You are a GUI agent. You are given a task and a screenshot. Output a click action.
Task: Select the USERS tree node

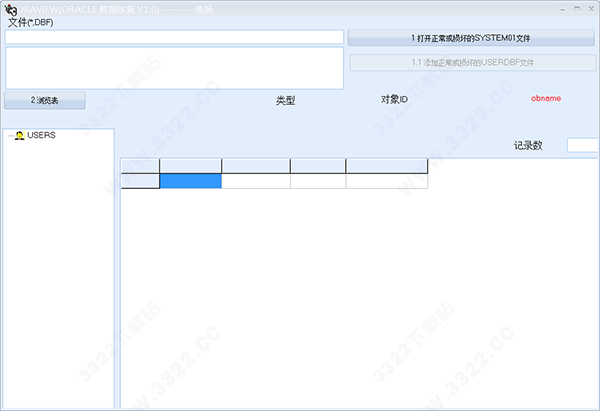41,135
